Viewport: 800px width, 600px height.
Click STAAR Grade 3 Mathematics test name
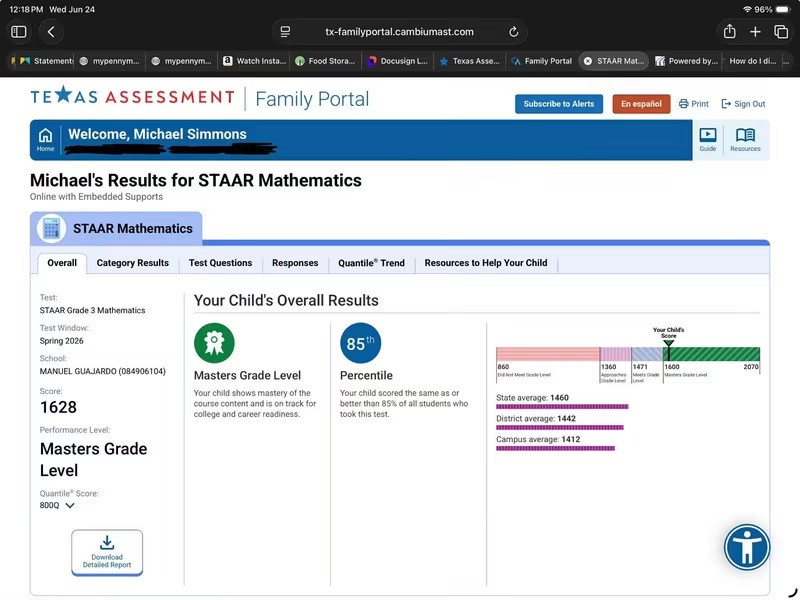coord(92,310)
